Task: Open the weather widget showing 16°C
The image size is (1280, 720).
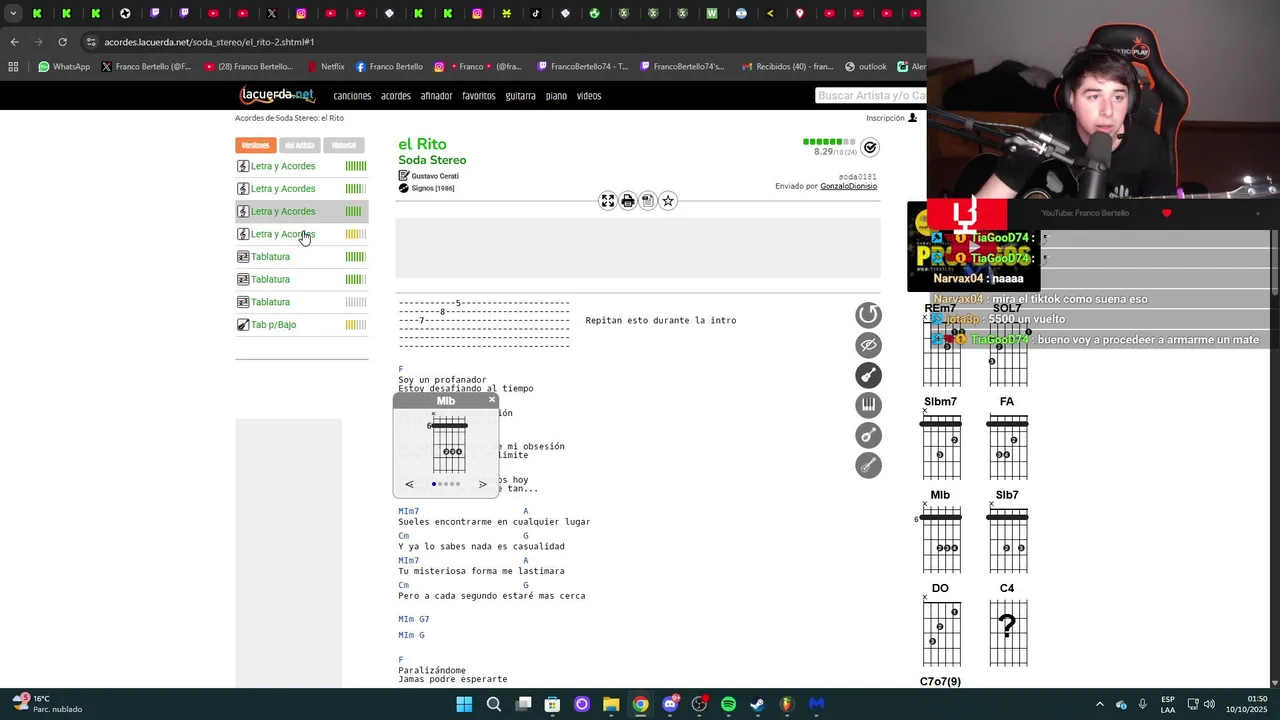Action: tap(47, 704)
